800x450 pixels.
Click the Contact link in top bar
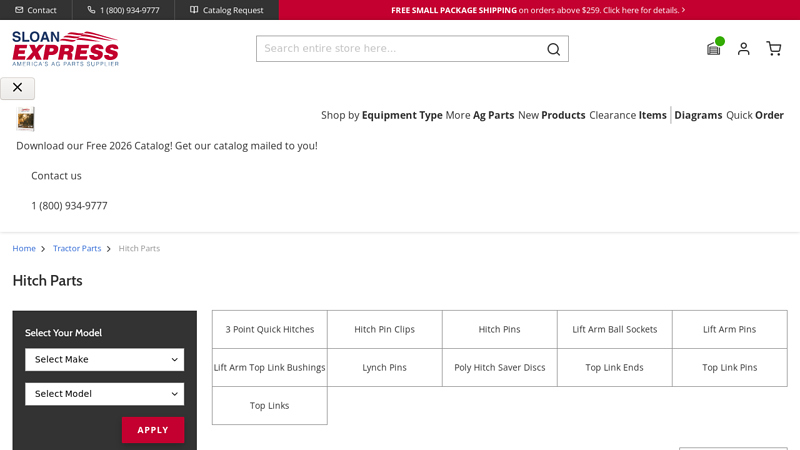coord(36,10)
